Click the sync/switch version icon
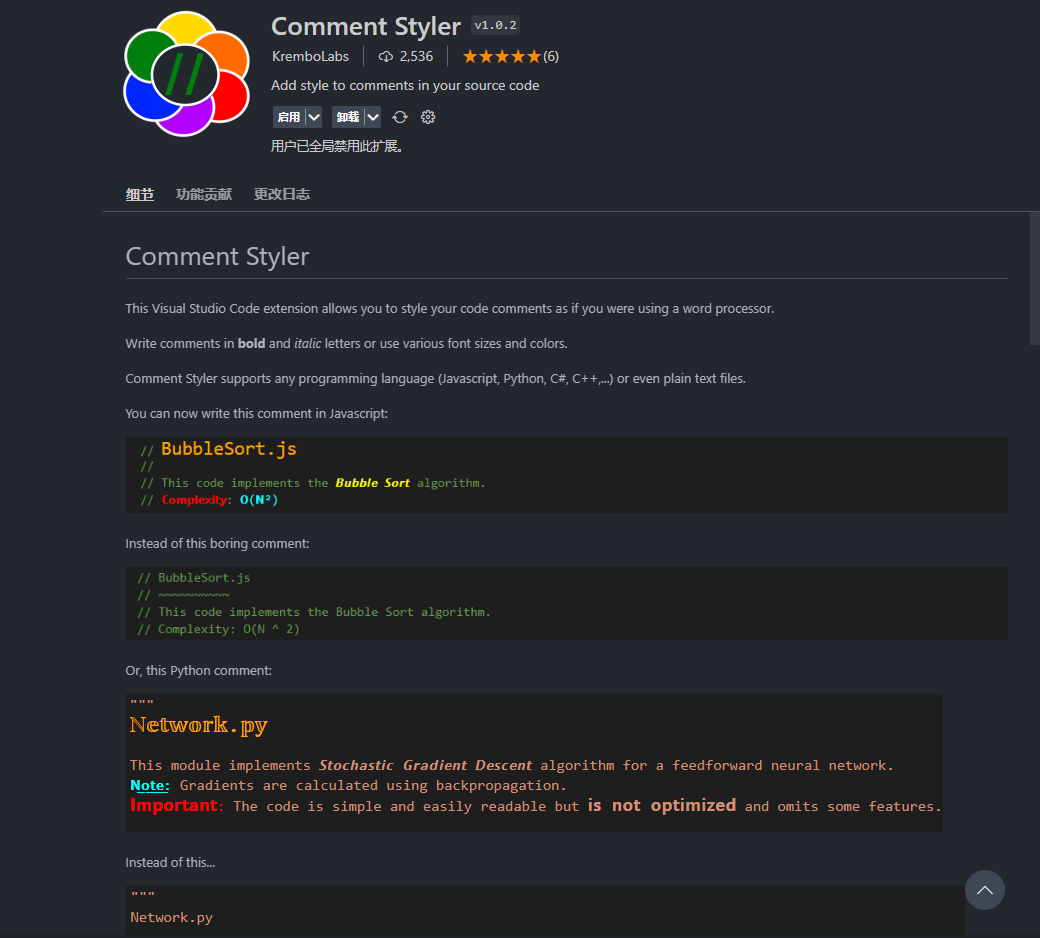This screenshot has width=1040, height=938. click(x=400, y=117)
